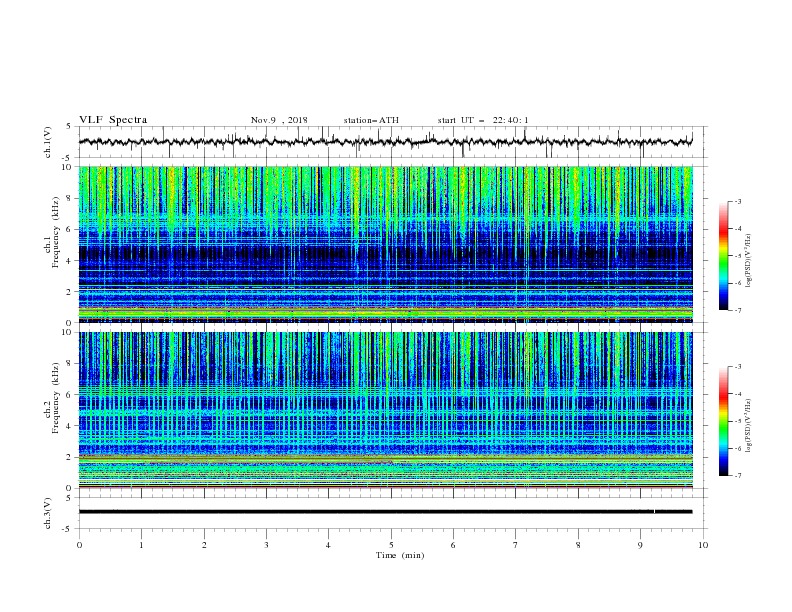This screenshot has width=792, height=612.
Task: Click the ch.2 spectrogram PSD color bar
Action: coord(723,421)
